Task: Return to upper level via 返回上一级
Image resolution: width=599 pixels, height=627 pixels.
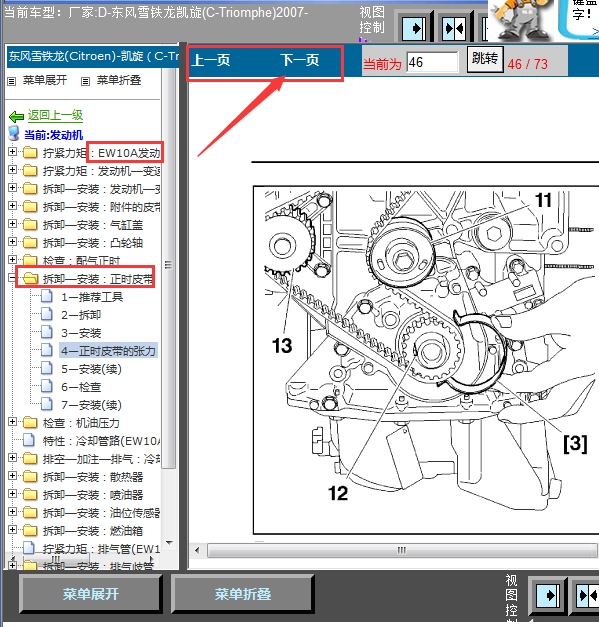Action: click(x=55, y=116)
